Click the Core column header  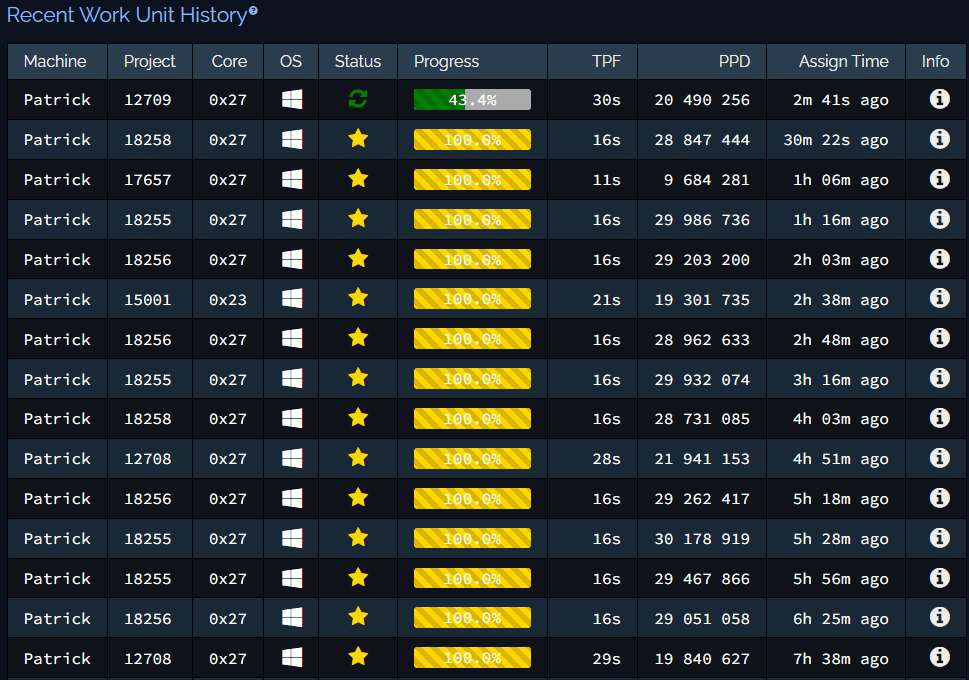(229, 61)
